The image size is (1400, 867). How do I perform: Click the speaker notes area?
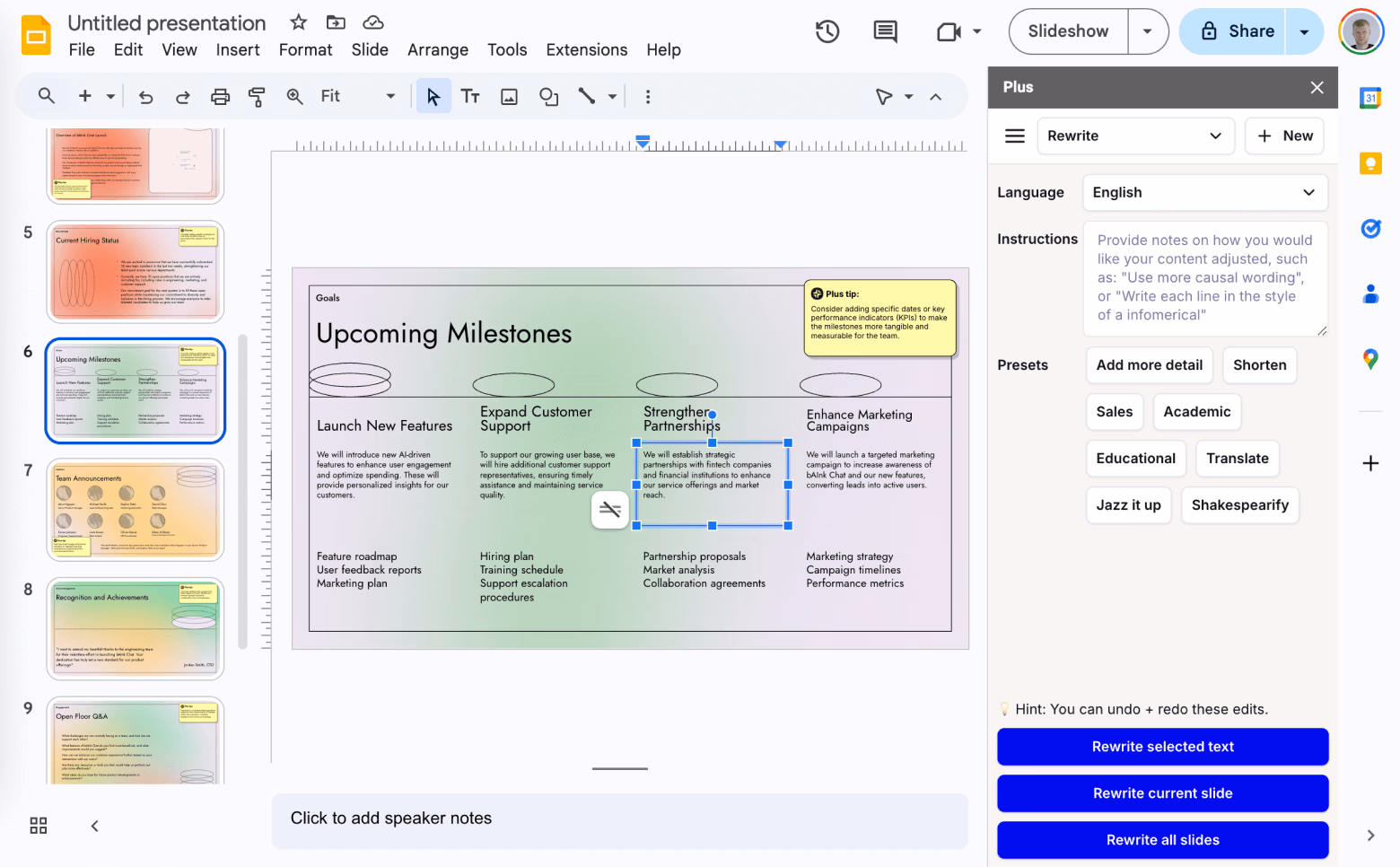click(619, 820)
